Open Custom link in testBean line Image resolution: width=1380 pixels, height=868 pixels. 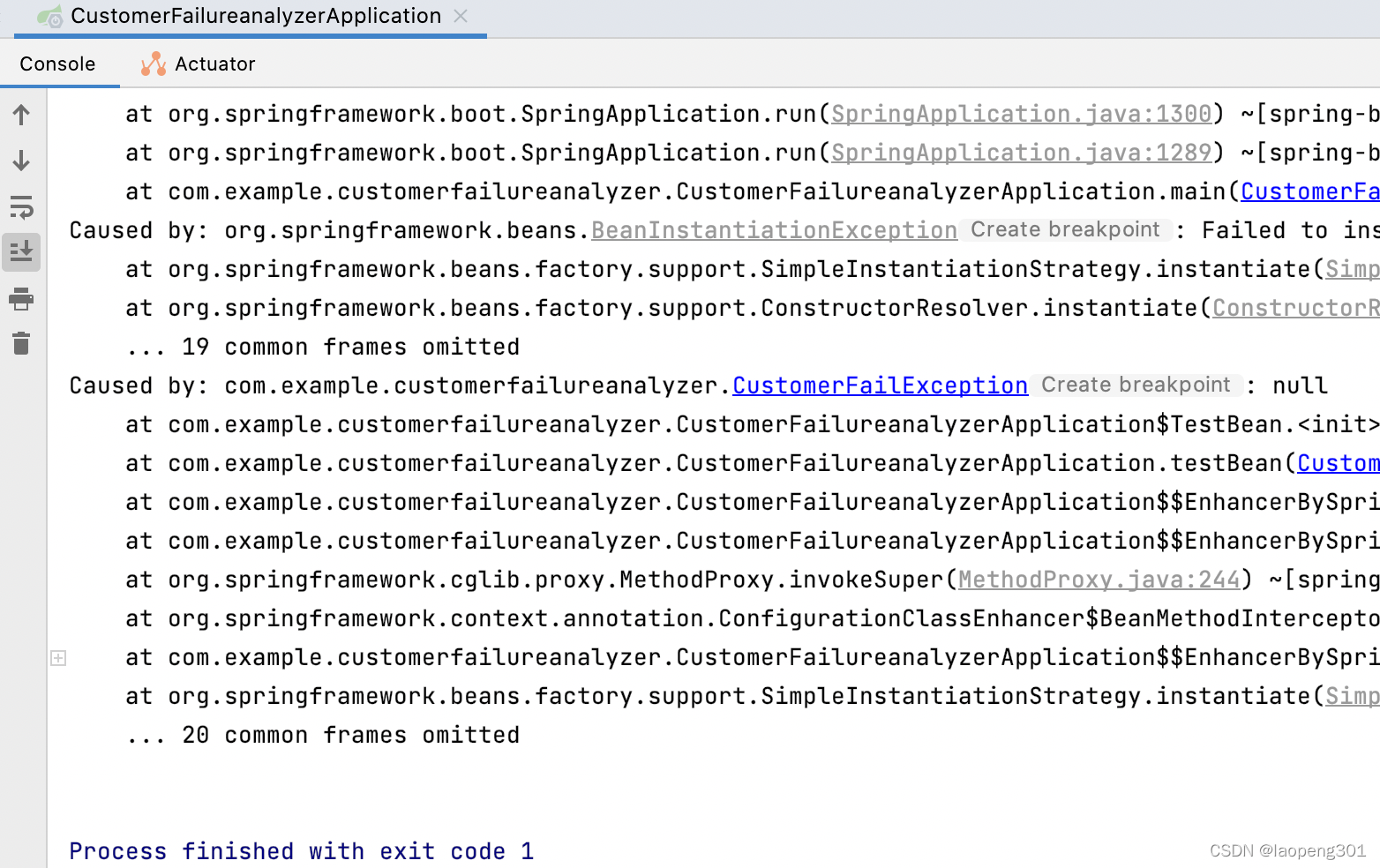tap(1339, 463)
